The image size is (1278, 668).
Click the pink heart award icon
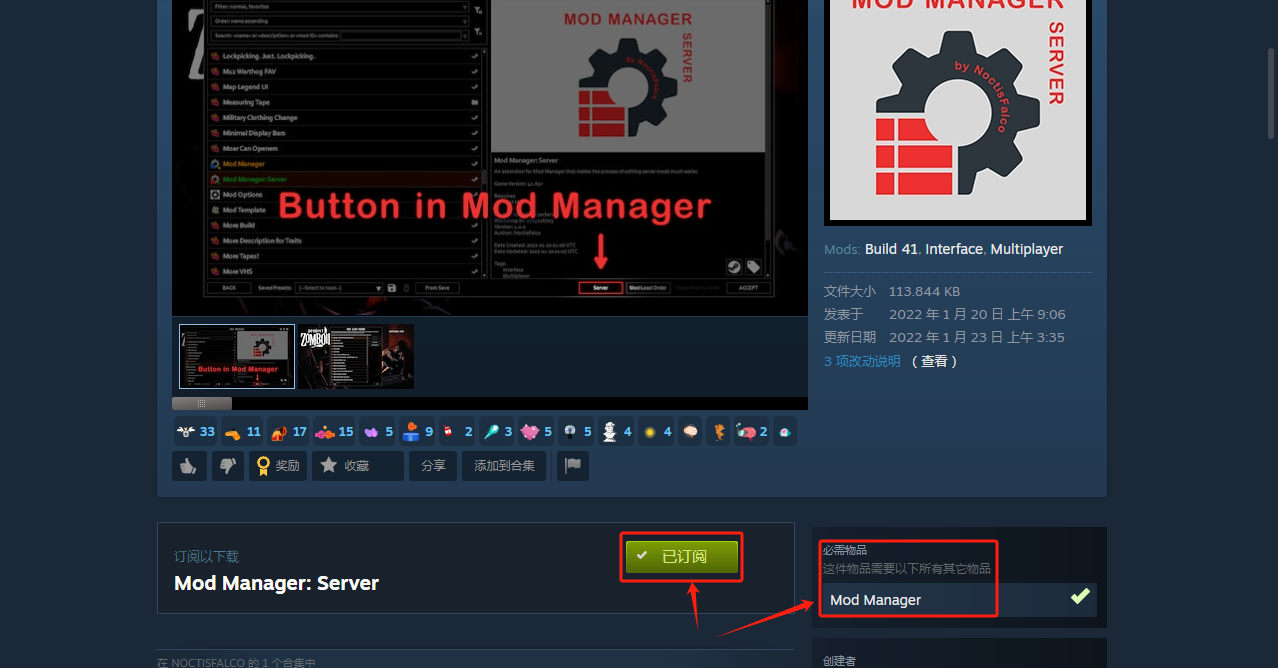click(x=536, y=431)
